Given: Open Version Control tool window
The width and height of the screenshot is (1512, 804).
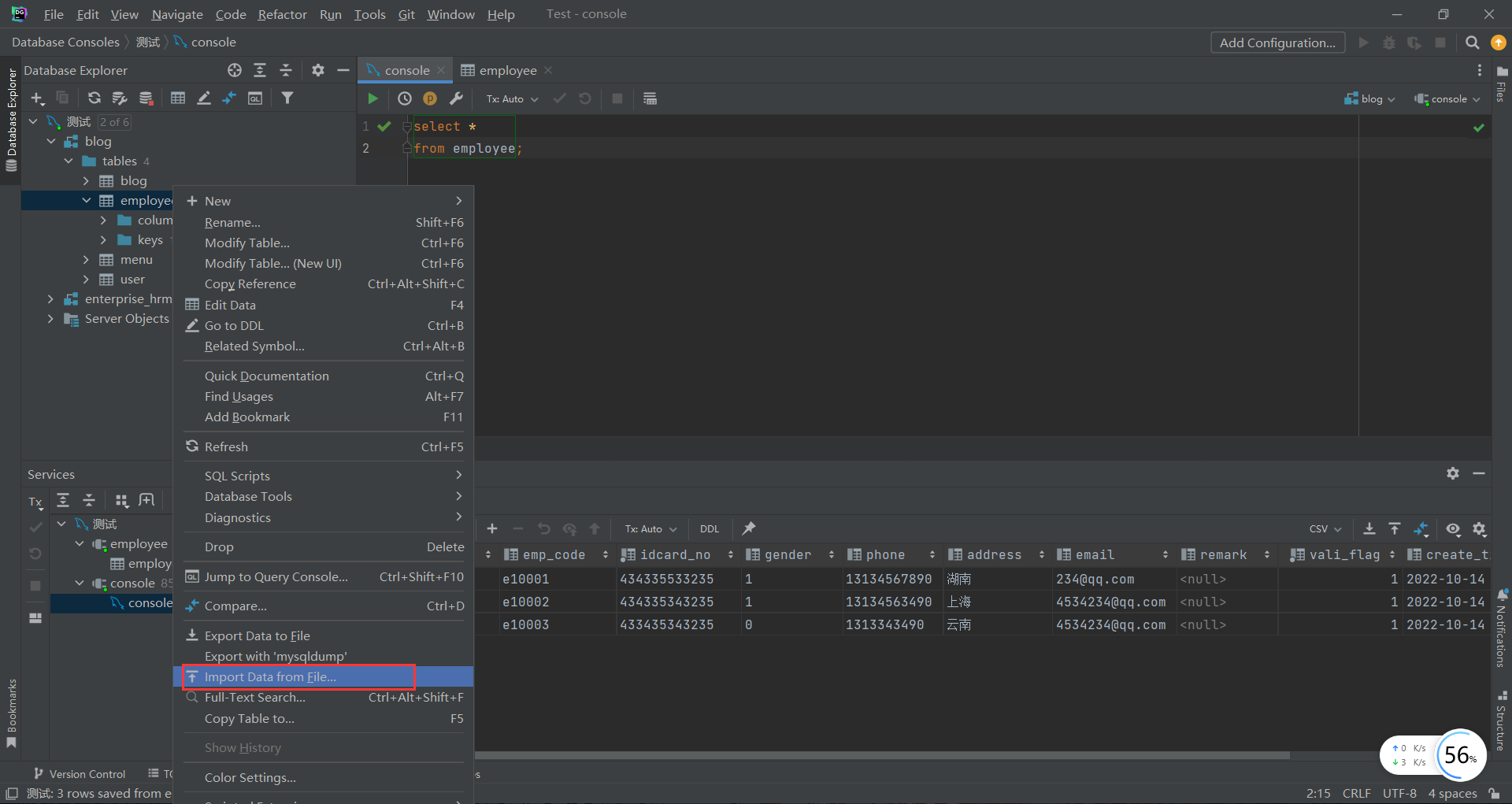Looking at the screenshot, I should coord(79,773).
